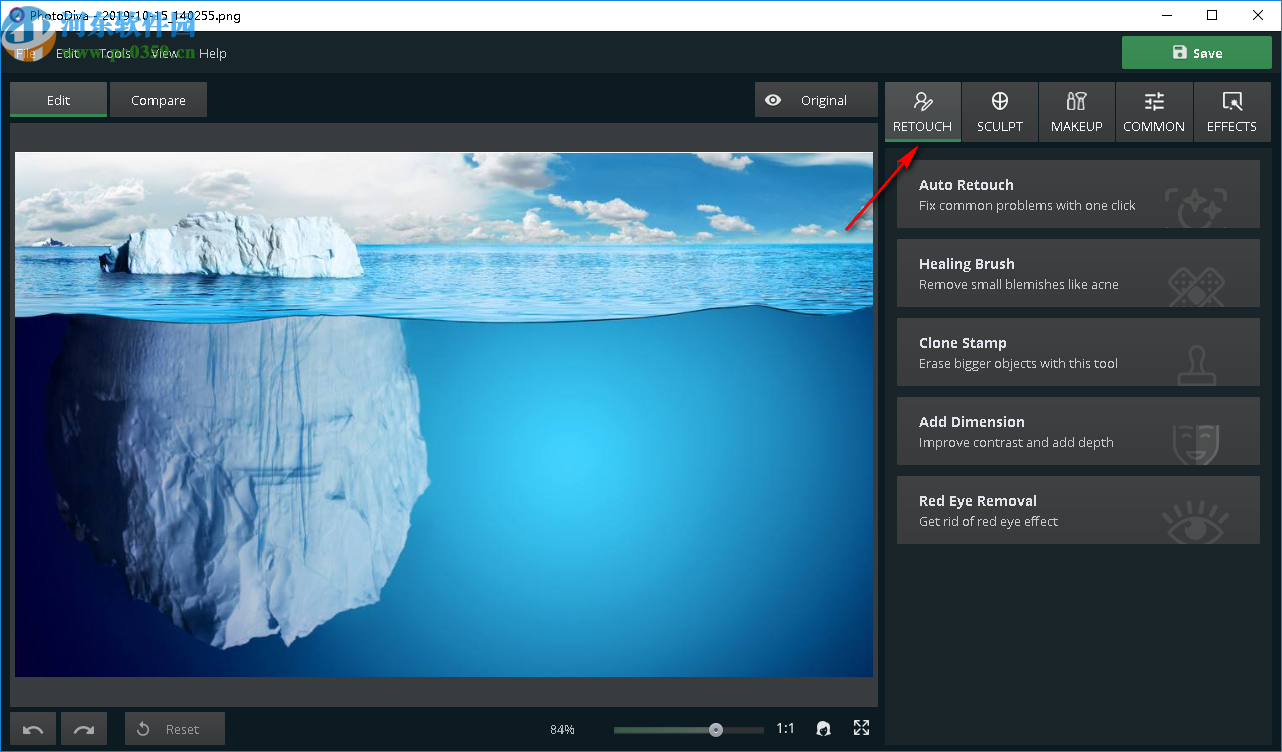Choose the Healing Brush tool
The width and height of the screenshot is (1282, 752).
[1078, 273]
